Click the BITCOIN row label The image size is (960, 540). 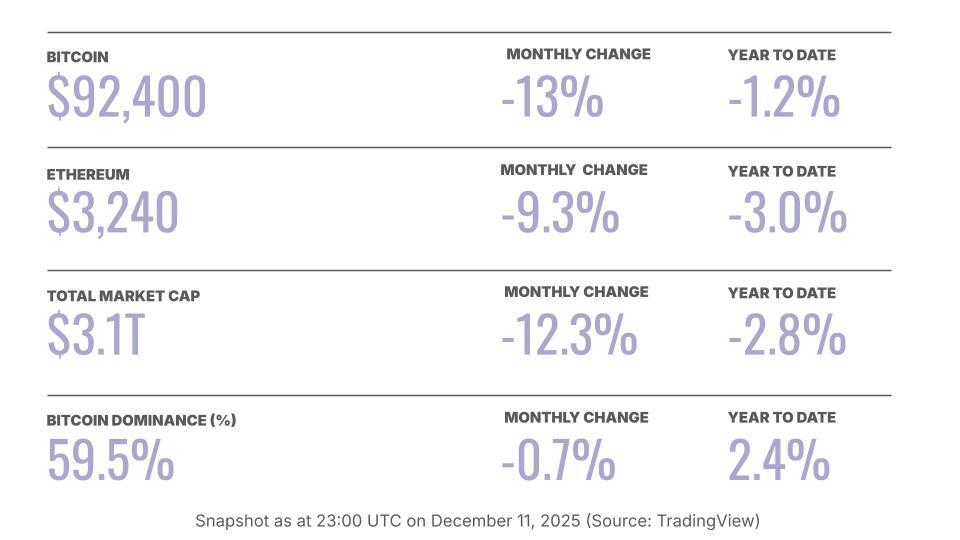(x=77, y=57)
